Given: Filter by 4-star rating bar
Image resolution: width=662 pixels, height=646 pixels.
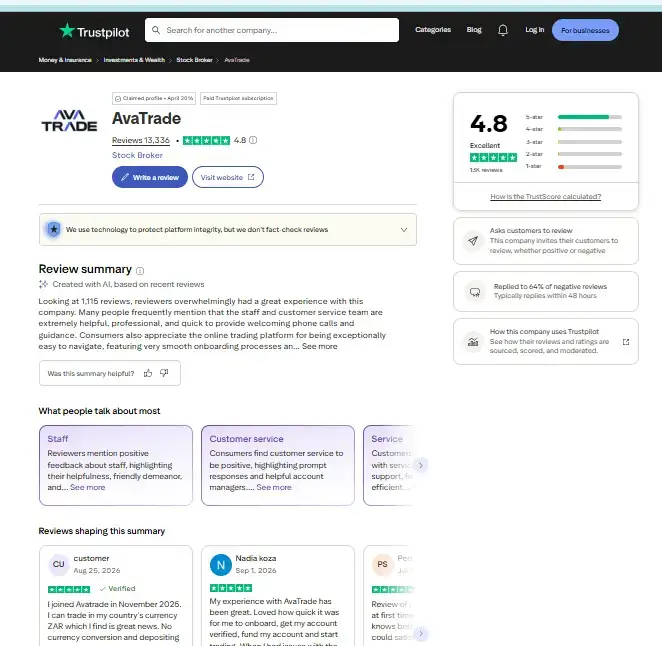Looking at the screenshot, I should pyautogui.click(x=573, y=129).
